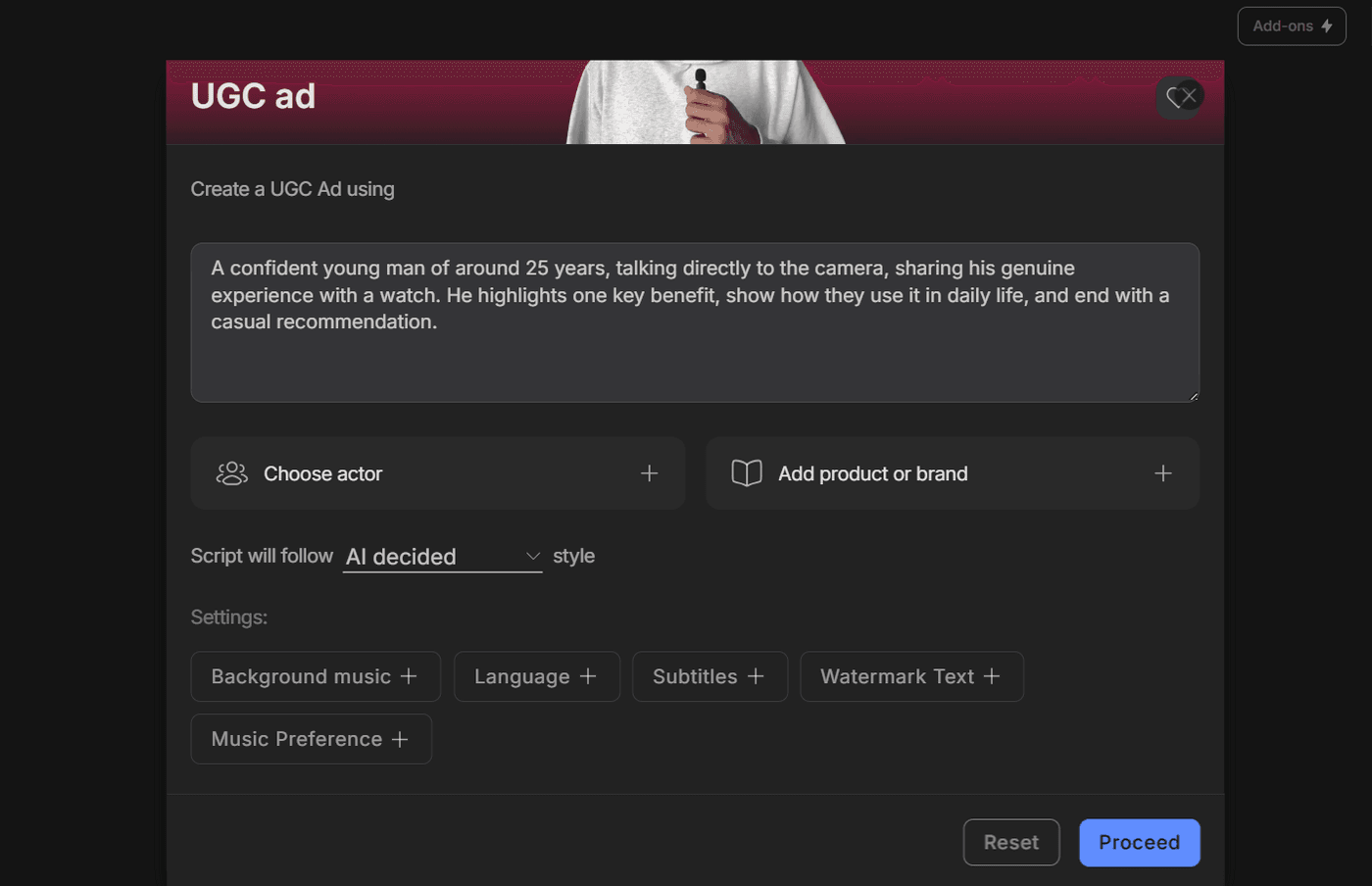The height and width of the screenshot is (886, 1372).
Task: Expand the Choose actor selector
Action: point(438,472)
